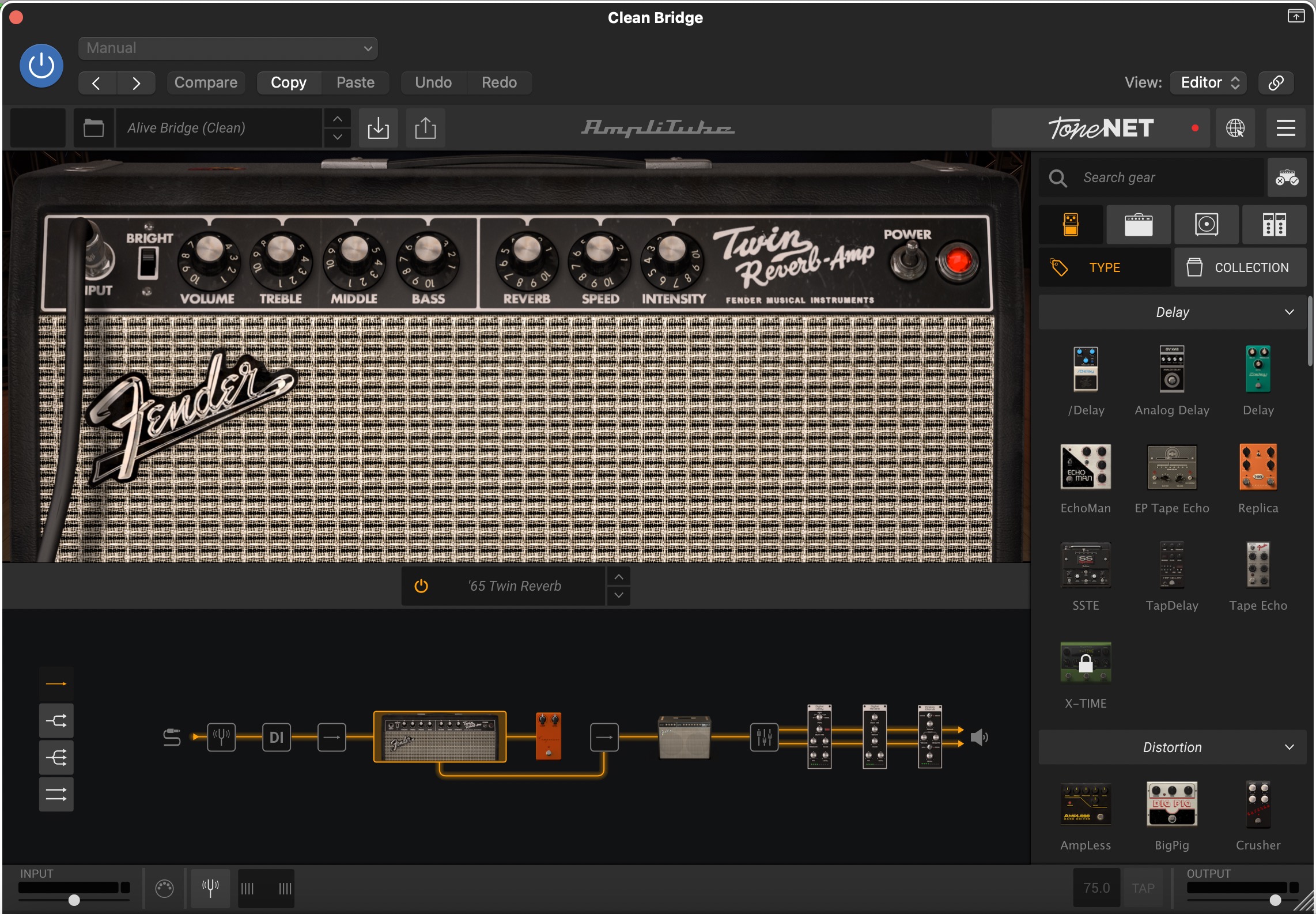Select the locked X-TIME pedal

(1086, 663)
